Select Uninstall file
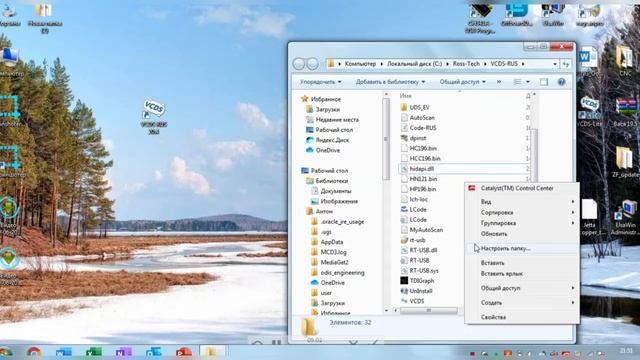This screenshot has width=640, height=360. pyautogui.click(x=421, y=291)
